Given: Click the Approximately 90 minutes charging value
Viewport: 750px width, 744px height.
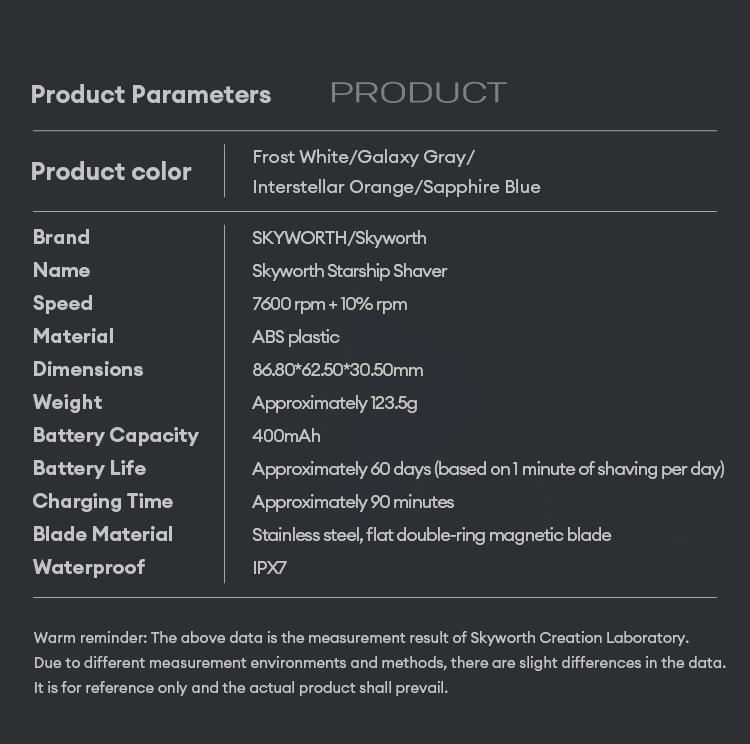Looking at the screenshot, I should coord(353,502).
